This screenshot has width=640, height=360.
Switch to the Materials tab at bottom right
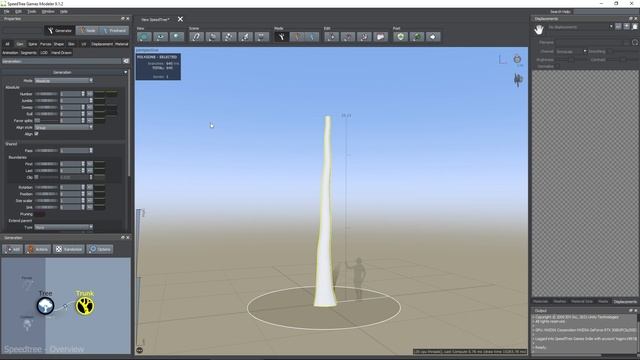click(540, 302)
